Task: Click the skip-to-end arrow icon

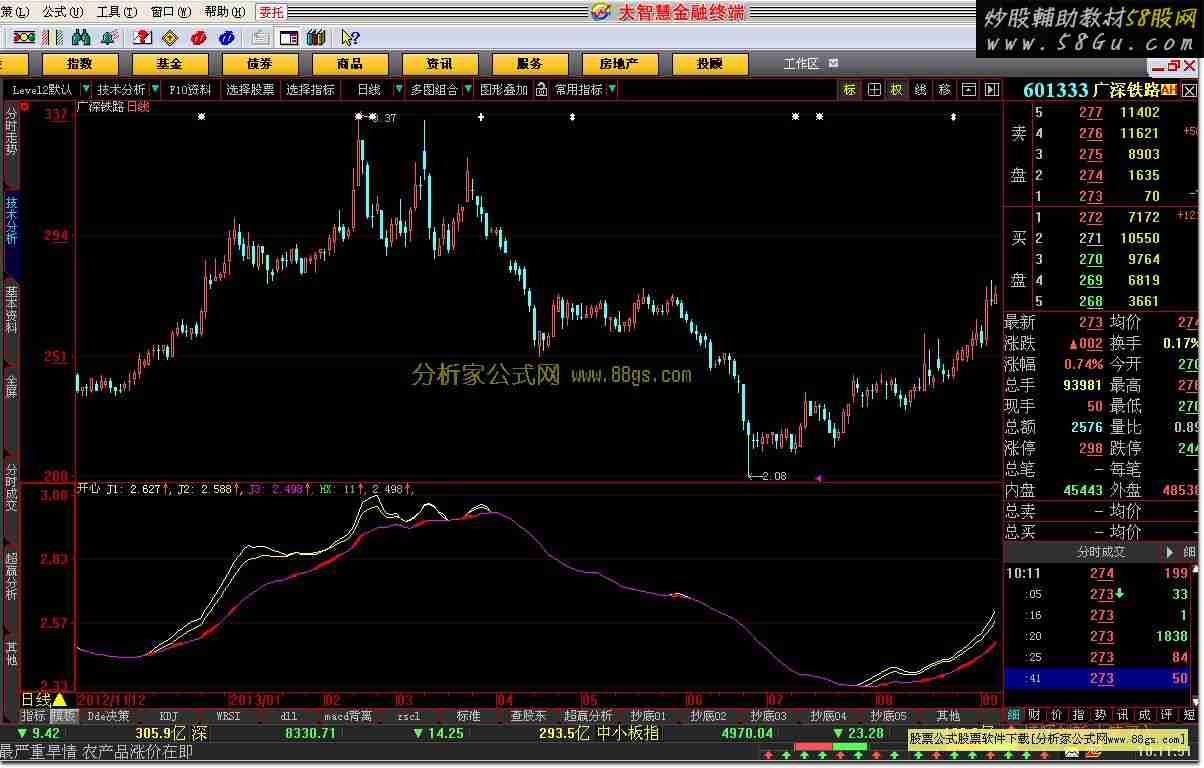Action: click(991, 89)
